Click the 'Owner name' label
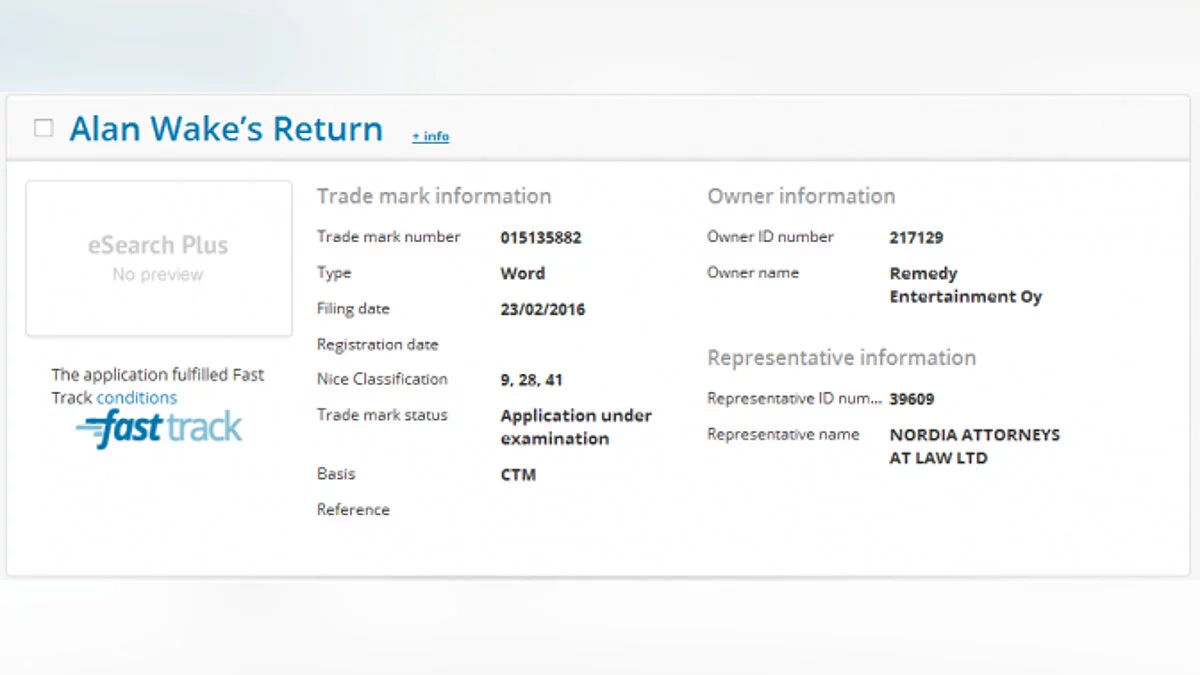1200x675 pixels. [753, 273]
